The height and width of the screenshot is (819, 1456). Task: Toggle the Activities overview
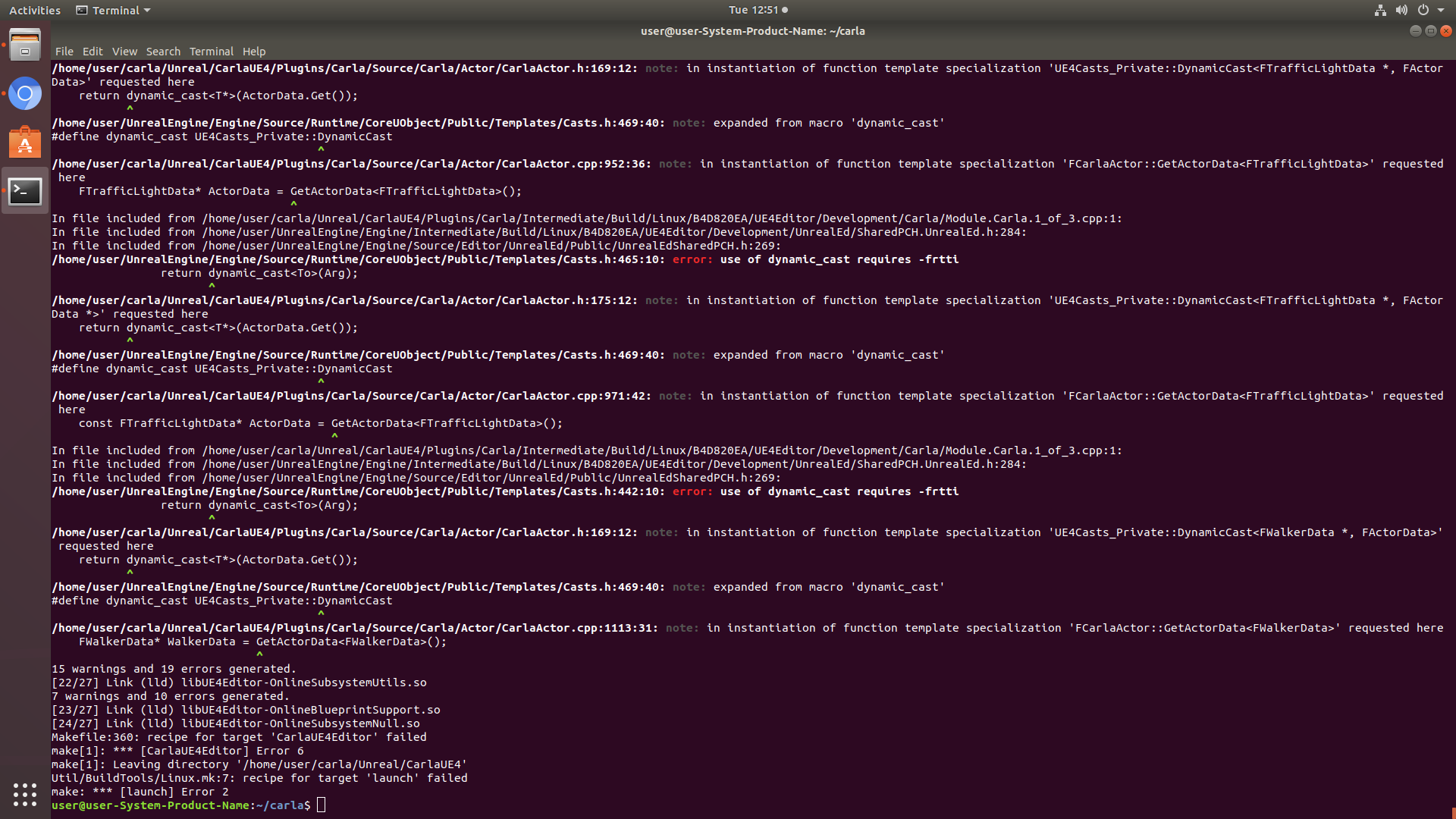click(x=35, y=10)
